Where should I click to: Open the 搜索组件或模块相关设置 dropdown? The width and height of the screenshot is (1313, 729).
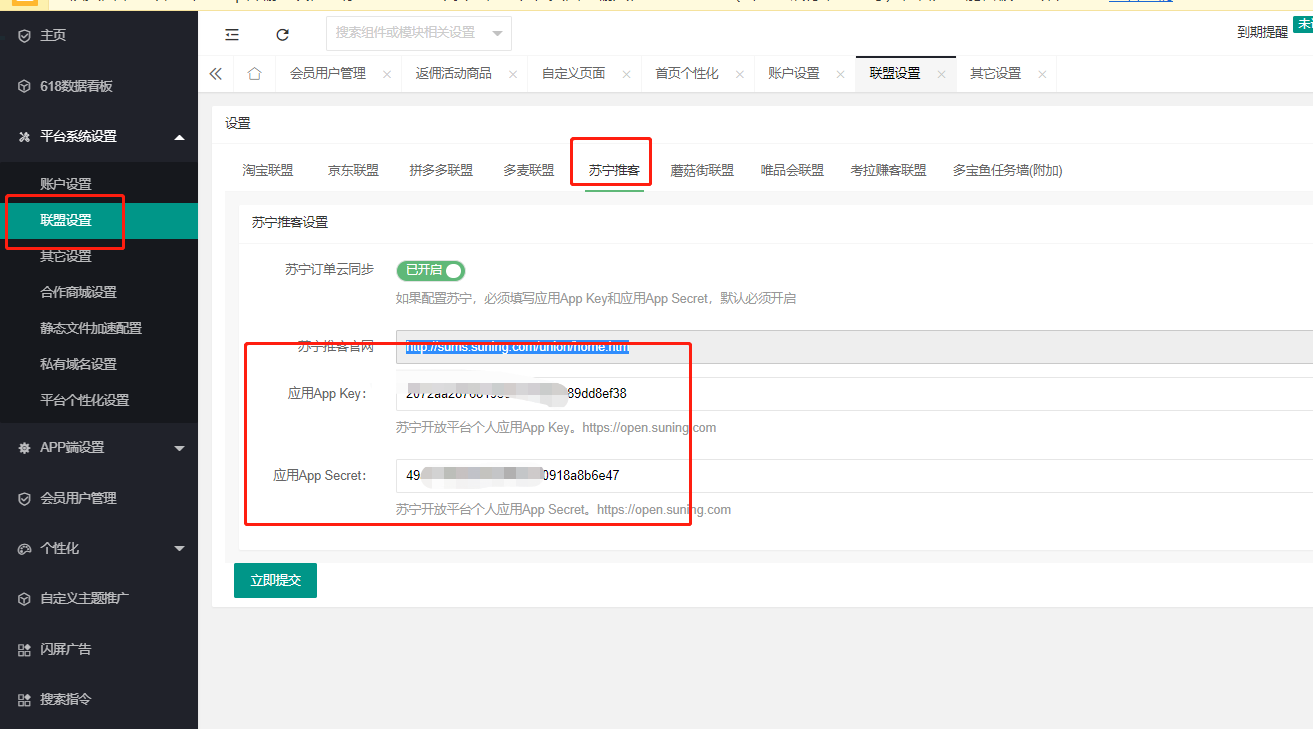pos(419,33)
